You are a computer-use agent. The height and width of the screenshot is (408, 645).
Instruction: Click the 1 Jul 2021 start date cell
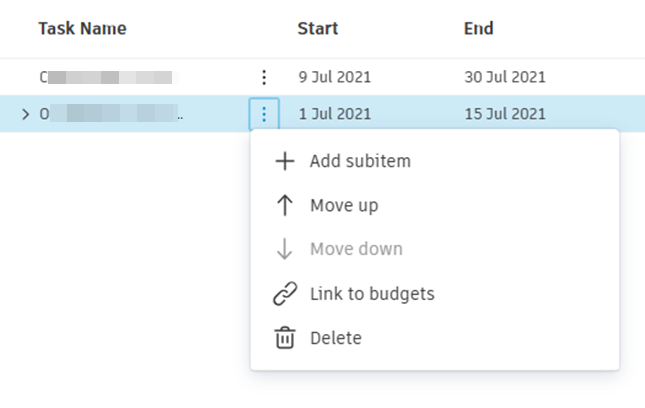335,114
